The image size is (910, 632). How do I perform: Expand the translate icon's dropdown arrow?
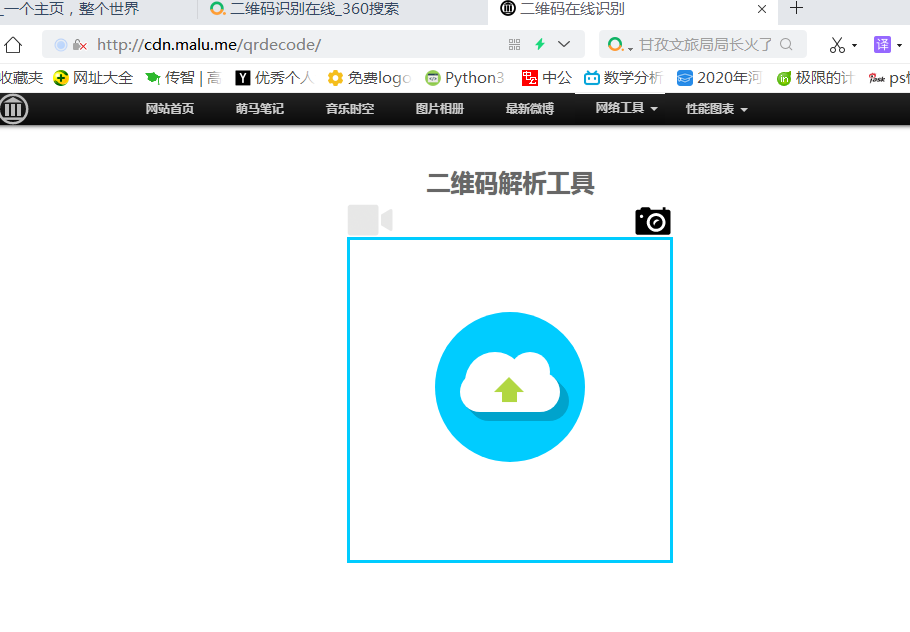899,44
